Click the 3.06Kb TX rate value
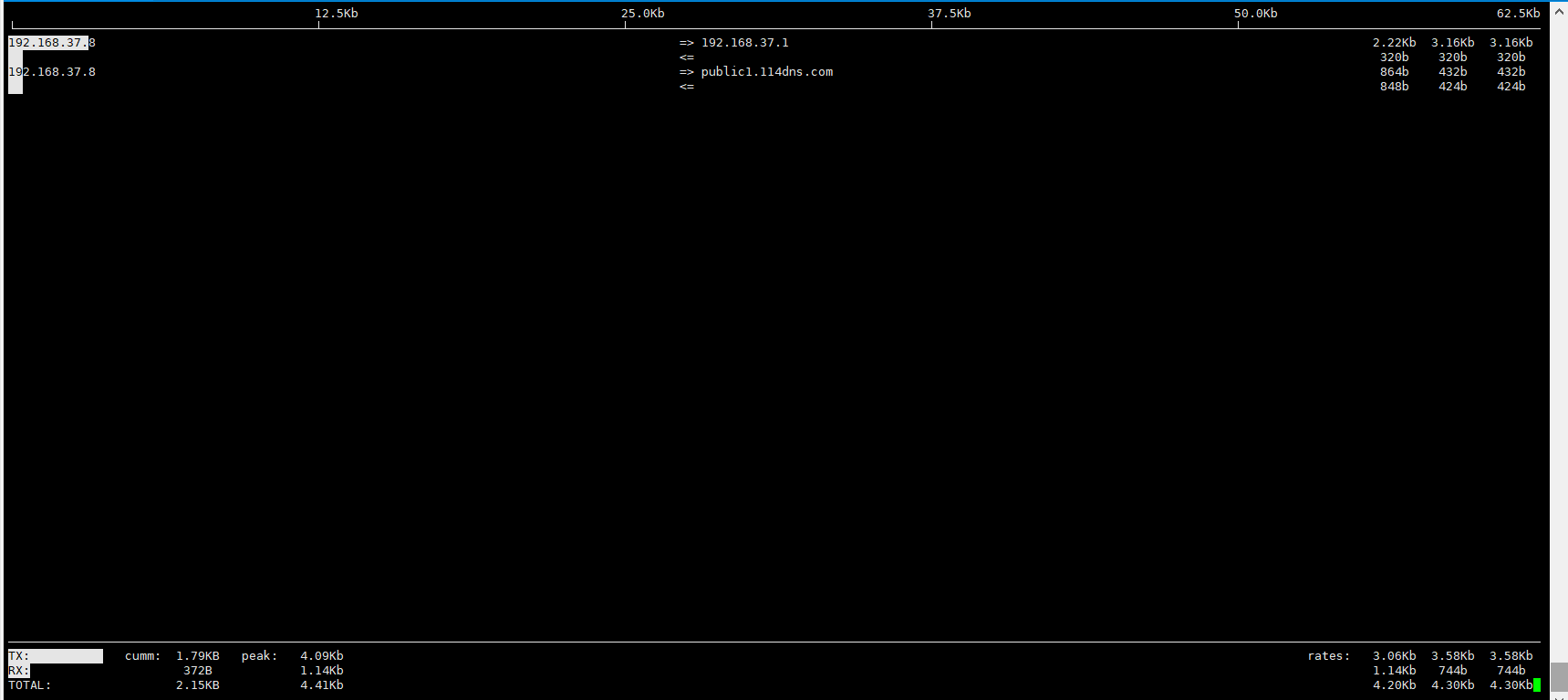Screen dimensions: 1568x700 click(x=1395, y=656)
